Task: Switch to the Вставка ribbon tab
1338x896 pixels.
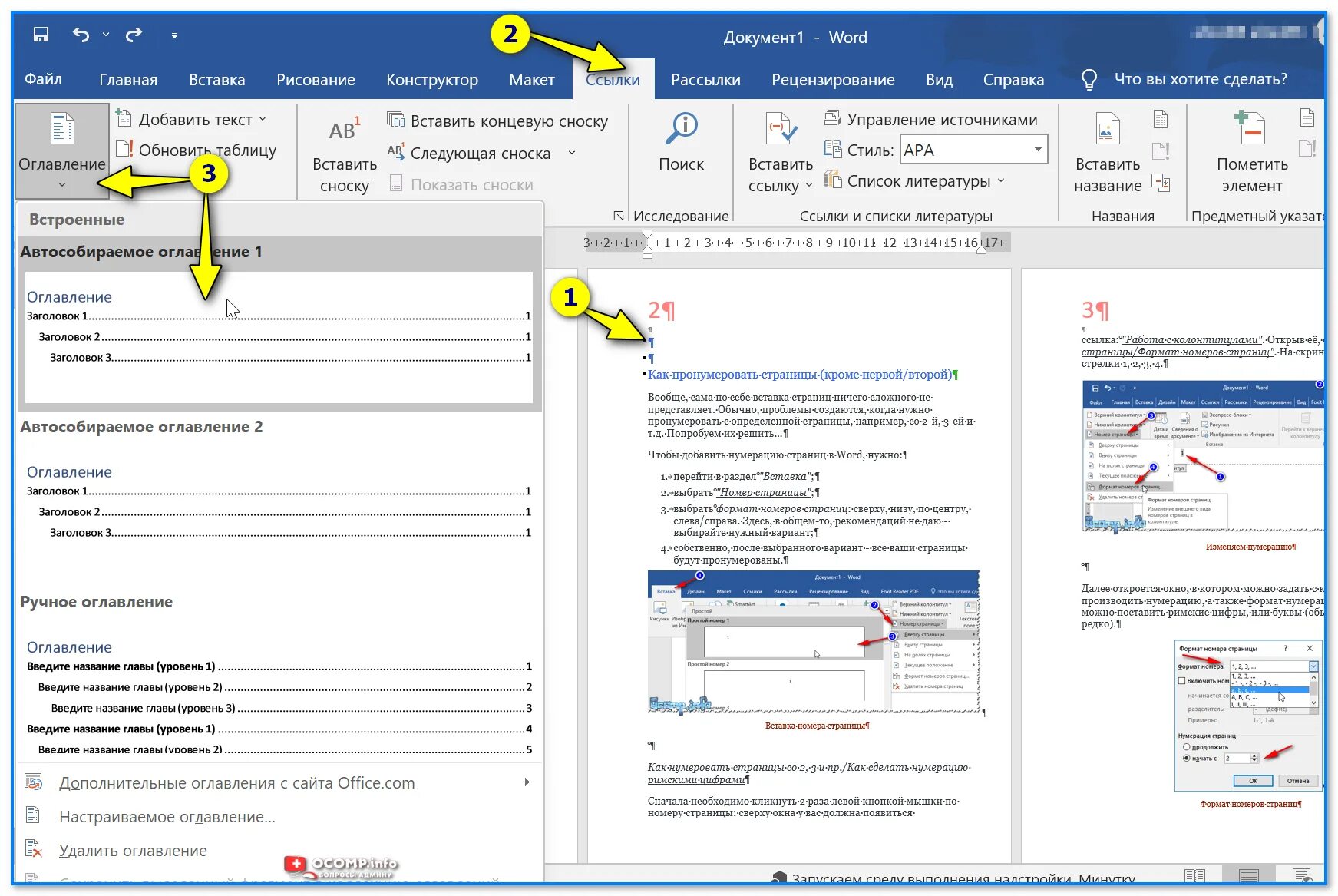Action: [217, 79]
